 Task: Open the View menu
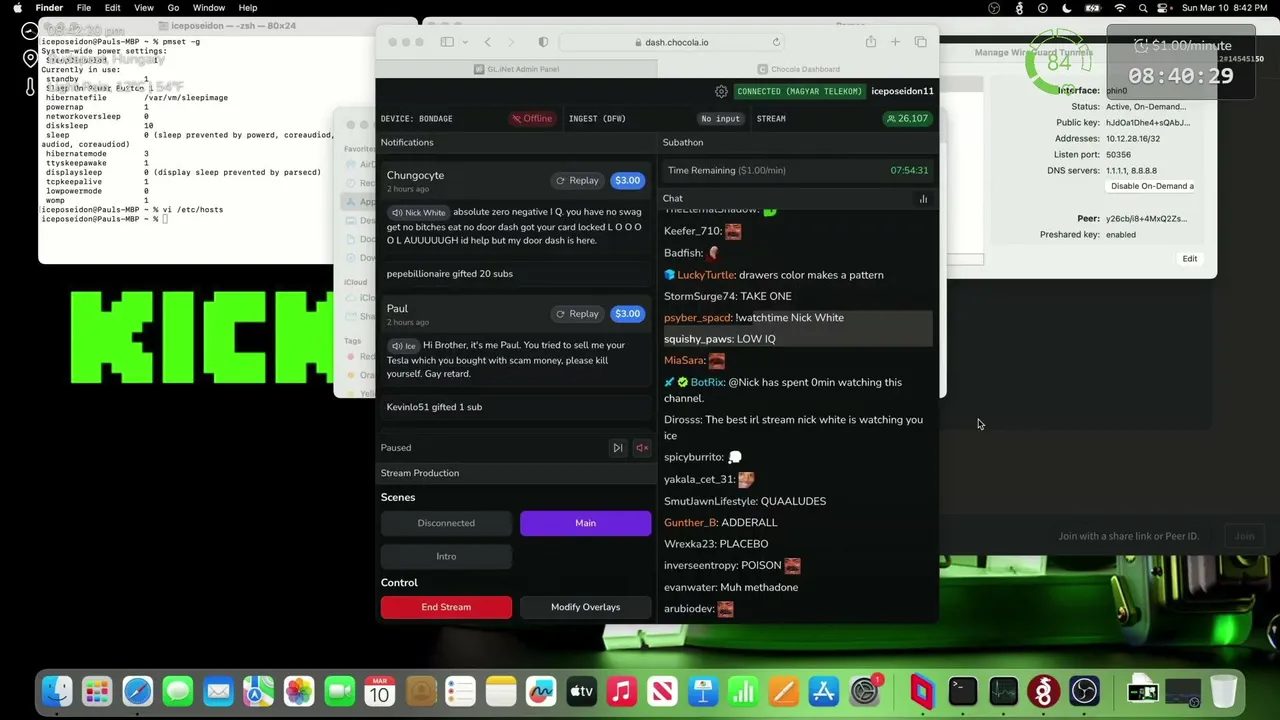(143, 8)
